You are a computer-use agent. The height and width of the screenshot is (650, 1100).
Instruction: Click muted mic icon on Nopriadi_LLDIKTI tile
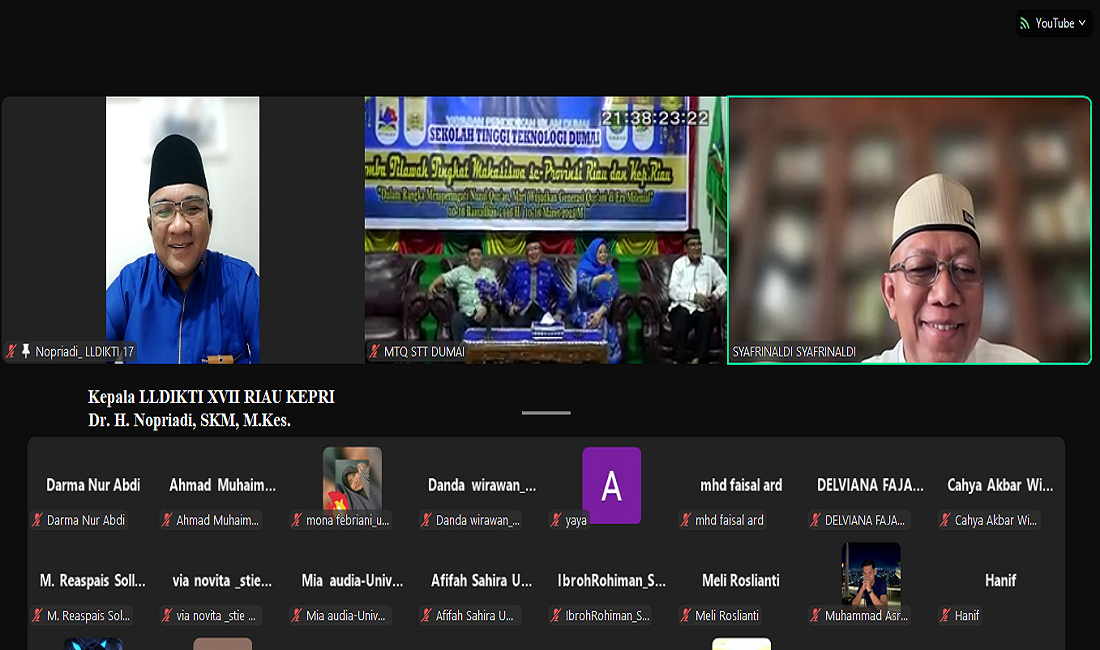12,352
